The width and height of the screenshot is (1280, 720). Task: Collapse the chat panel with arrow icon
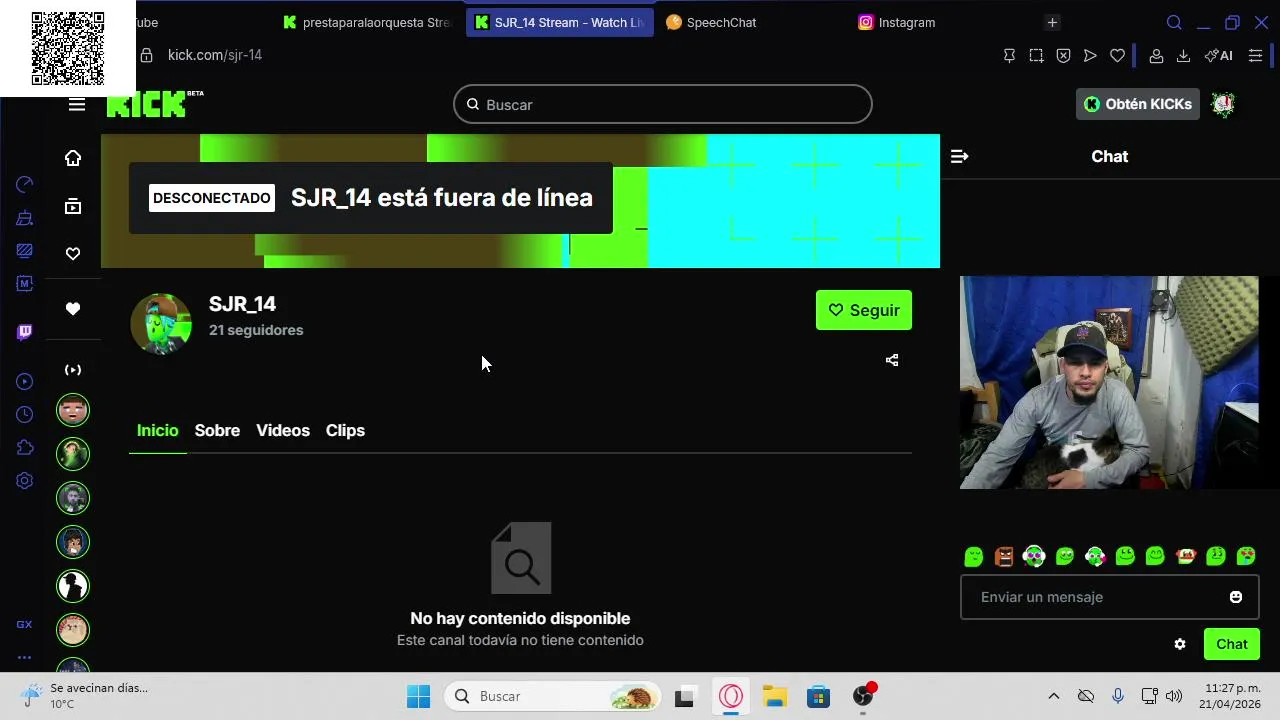coord(959,156)
